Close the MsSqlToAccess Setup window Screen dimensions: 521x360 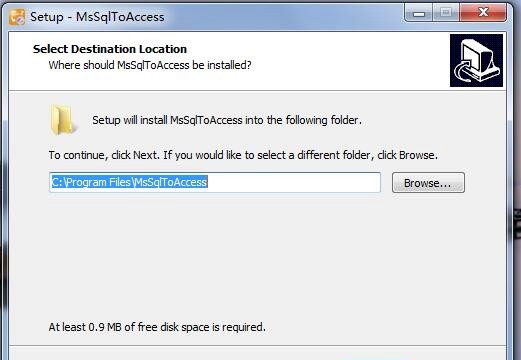pyautogui.click(x=483, y=13)
